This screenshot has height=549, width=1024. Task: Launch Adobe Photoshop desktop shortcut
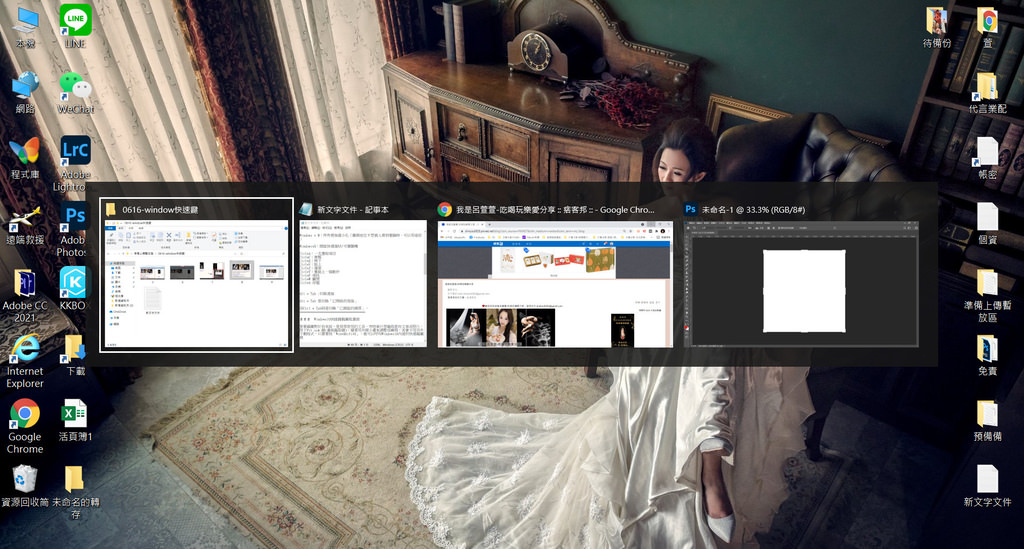pyautogui.click(x=73, y=228)
